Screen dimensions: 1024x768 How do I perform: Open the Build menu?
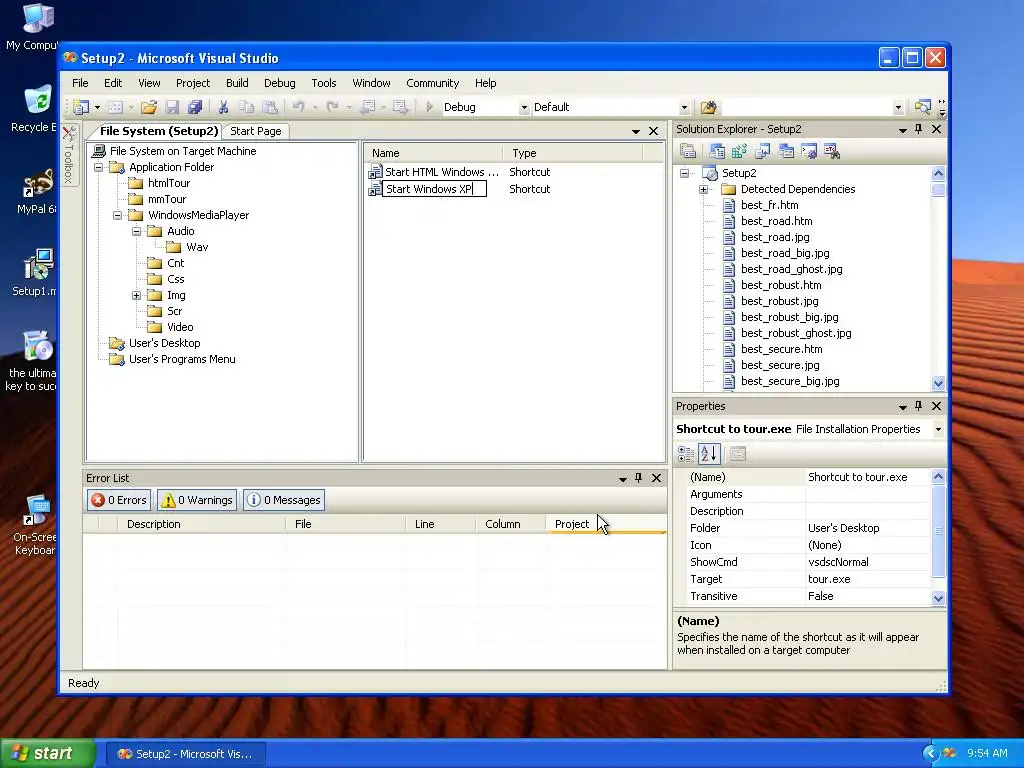point(237,83)
